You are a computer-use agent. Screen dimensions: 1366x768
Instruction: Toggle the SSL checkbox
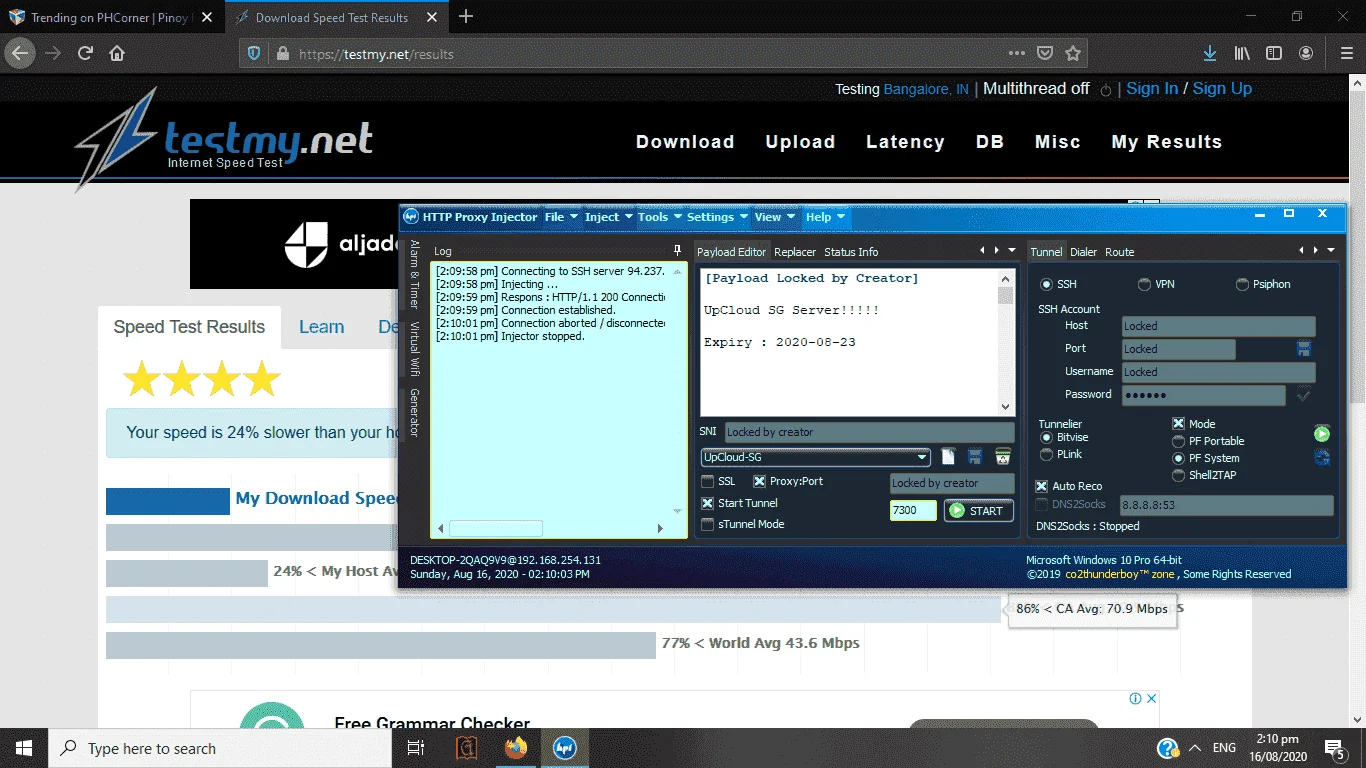pos(708,481)
